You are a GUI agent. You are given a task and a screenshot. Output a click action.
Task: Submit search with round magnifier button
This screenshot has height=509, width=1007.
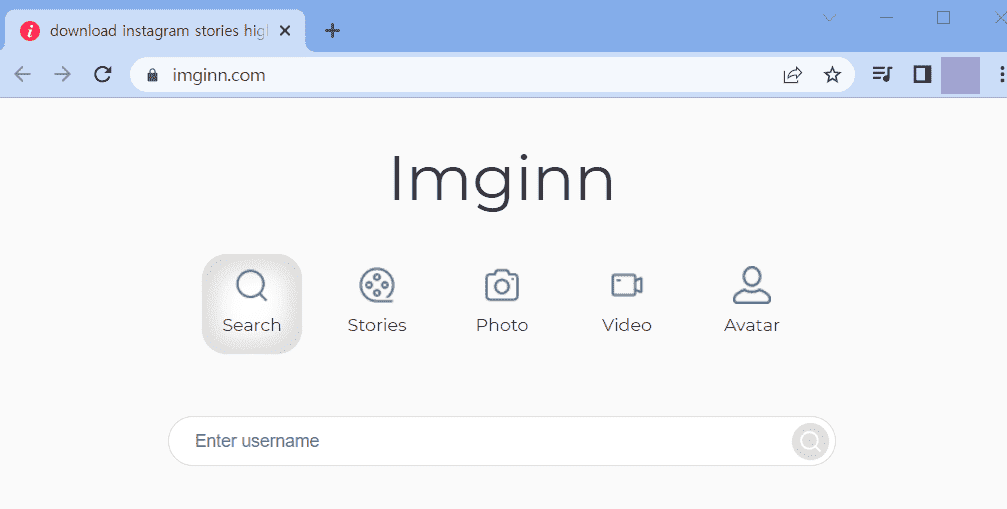(x=810, y=442)
